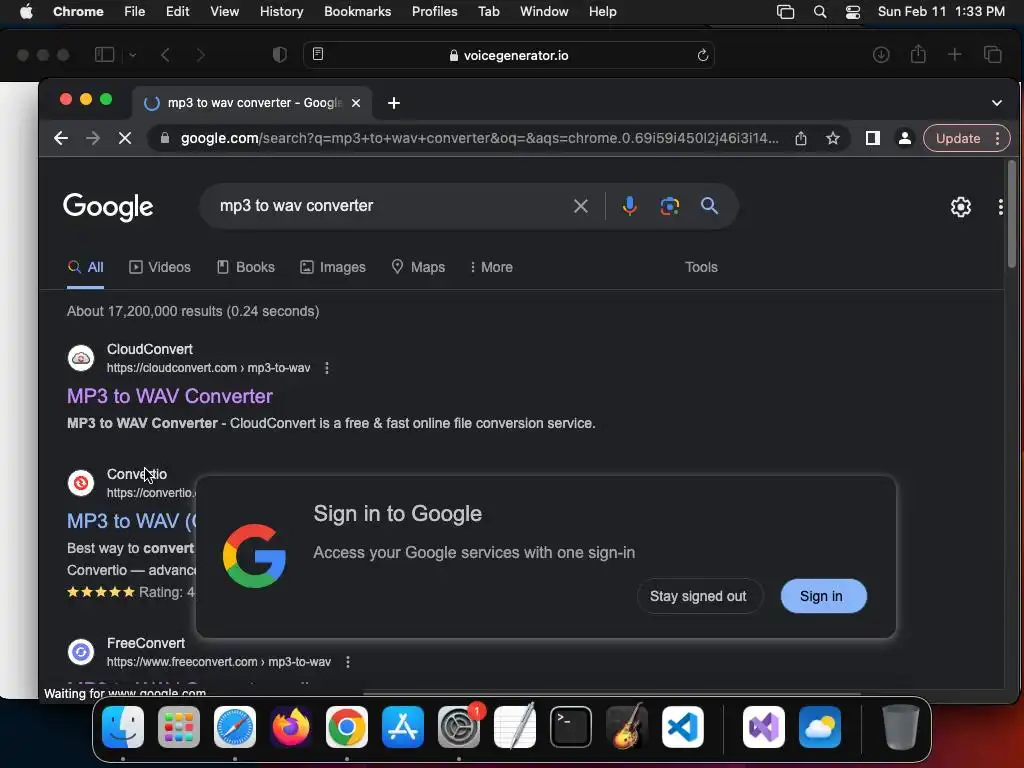Image resolution: width=1024 pixels, height=768 pixels.
Task: Open Chrome Update menu button
Action: coord(966,138)
